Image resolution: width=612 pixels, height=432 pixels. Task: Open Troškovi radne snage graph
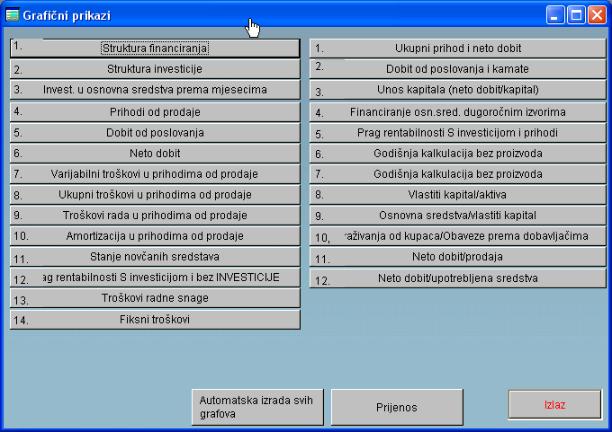155,298
